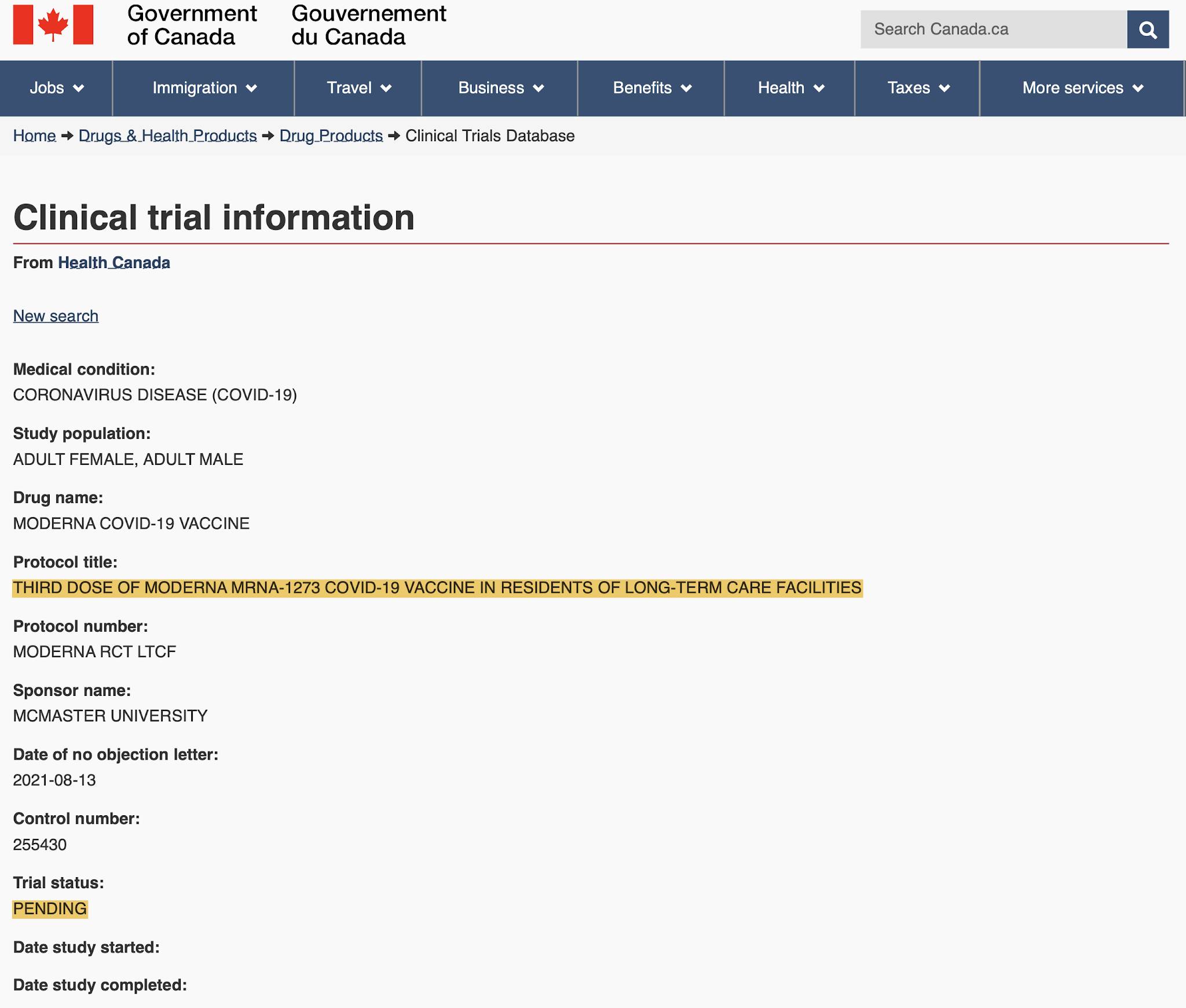This screenshot has height=1008, width=1186.
Task: Click the New search link
Action: point(56,316)
